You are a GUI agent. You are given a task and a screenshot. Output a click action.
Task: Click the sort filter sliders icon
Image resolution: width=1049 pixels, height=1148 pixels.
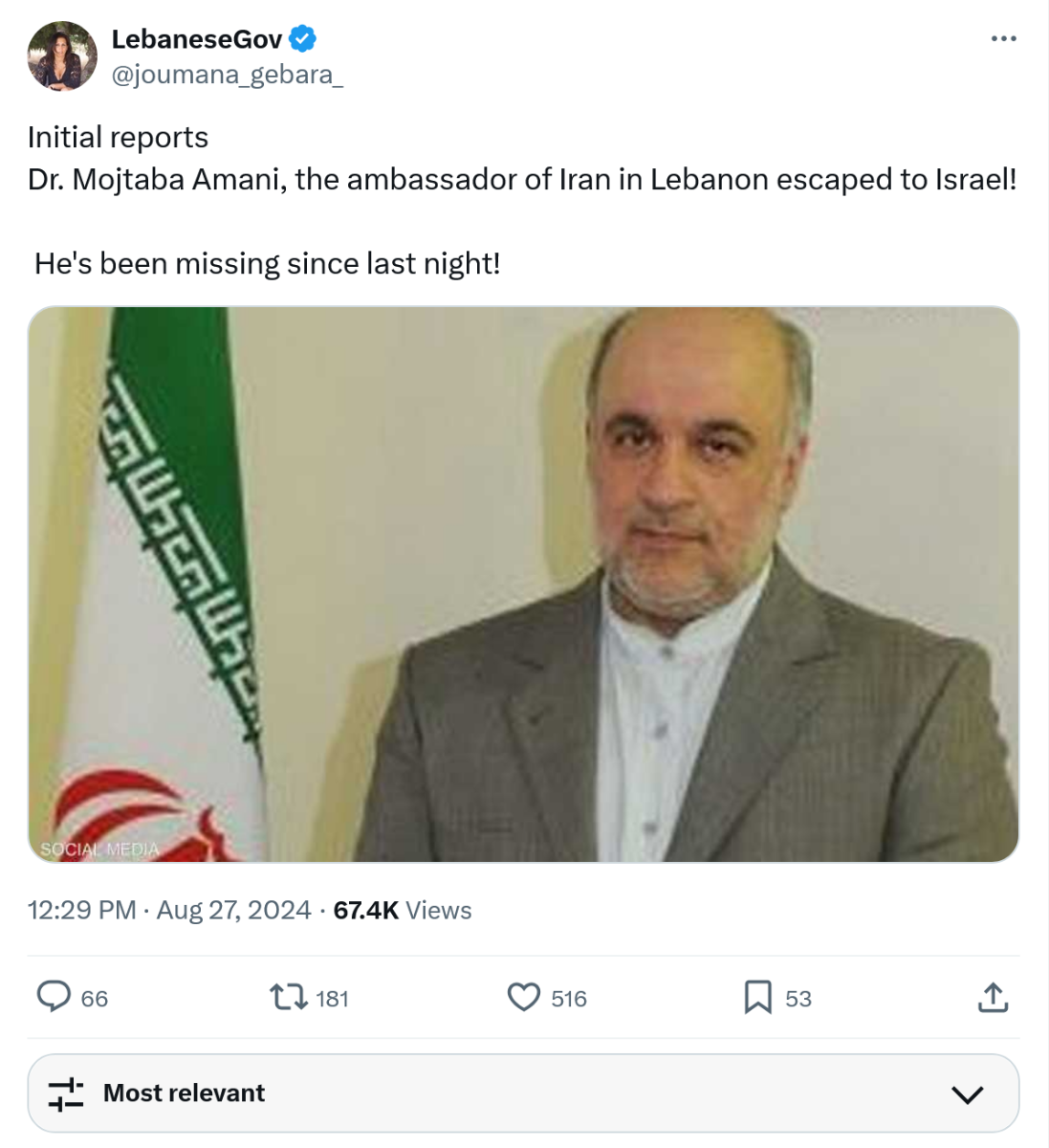(66, 1093)
